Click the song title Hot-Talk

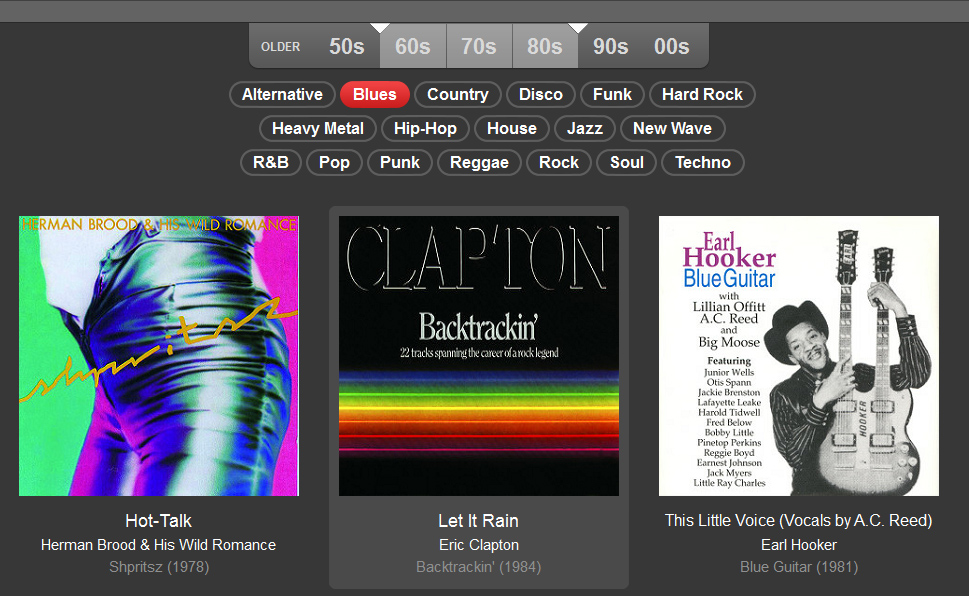click(159, 521)
